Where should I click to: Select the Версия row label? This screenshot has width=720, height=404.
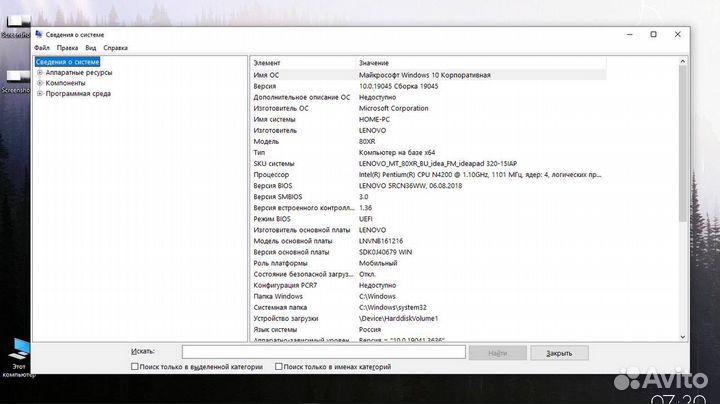click(x=264, y=86)
